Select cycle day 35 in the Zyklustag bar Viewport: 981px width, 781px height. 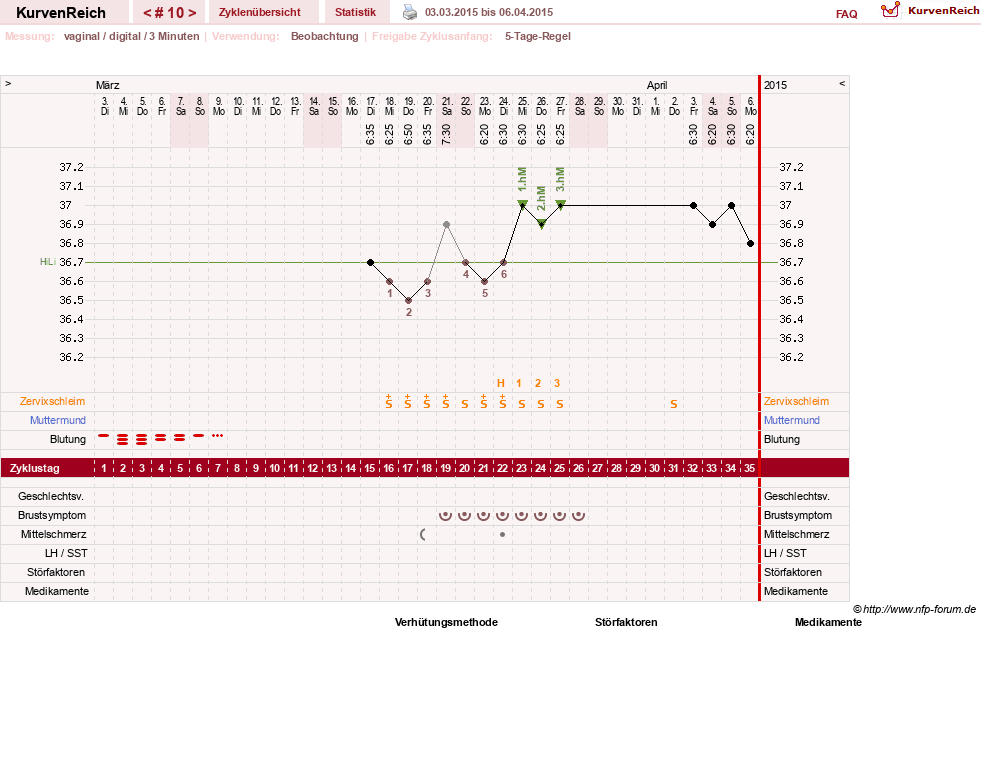[749, 468]
